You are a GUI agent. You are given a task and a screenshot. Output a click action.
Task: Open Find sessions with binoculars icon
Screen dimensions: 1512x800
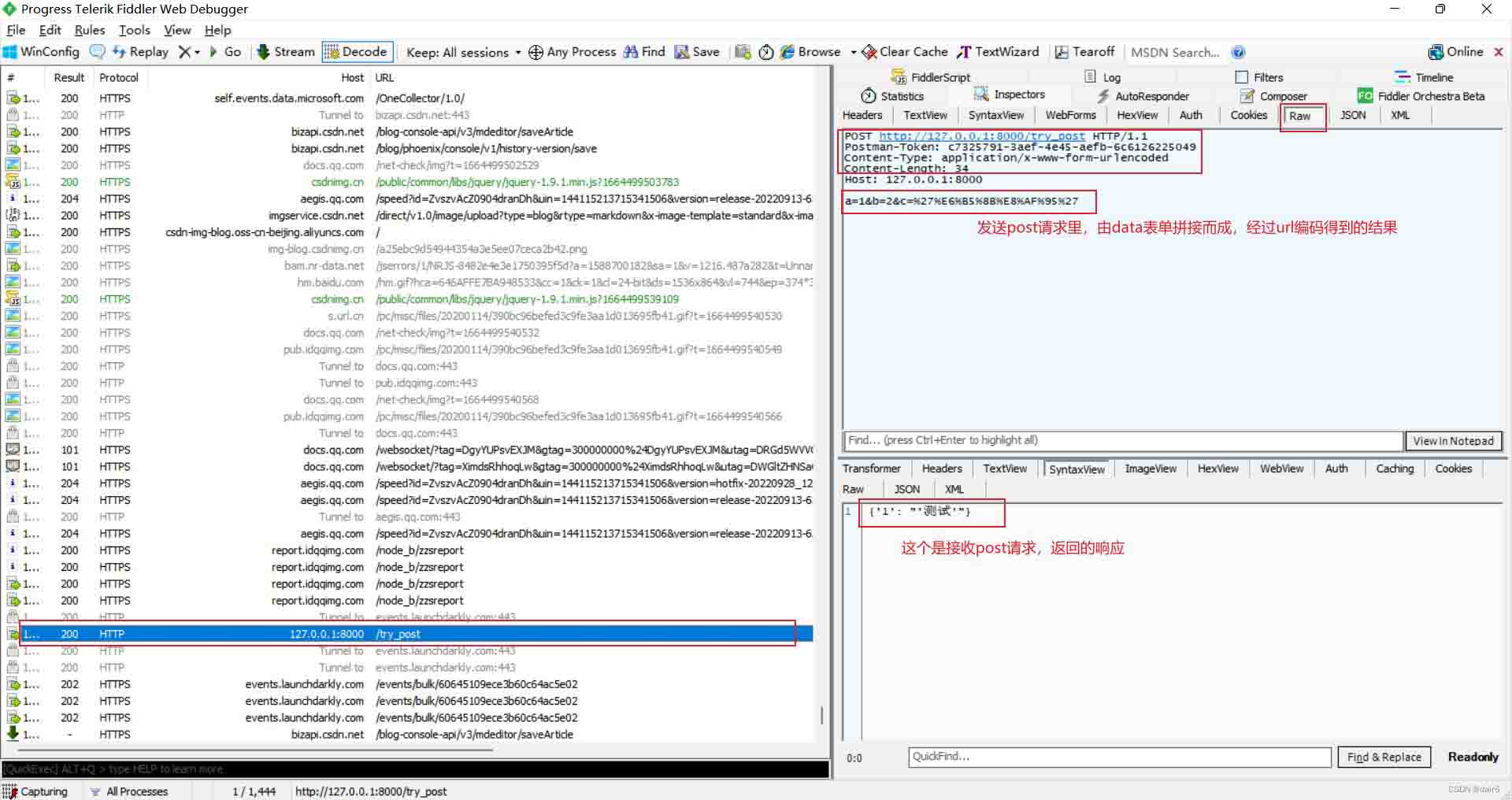[x=644, y=52]
